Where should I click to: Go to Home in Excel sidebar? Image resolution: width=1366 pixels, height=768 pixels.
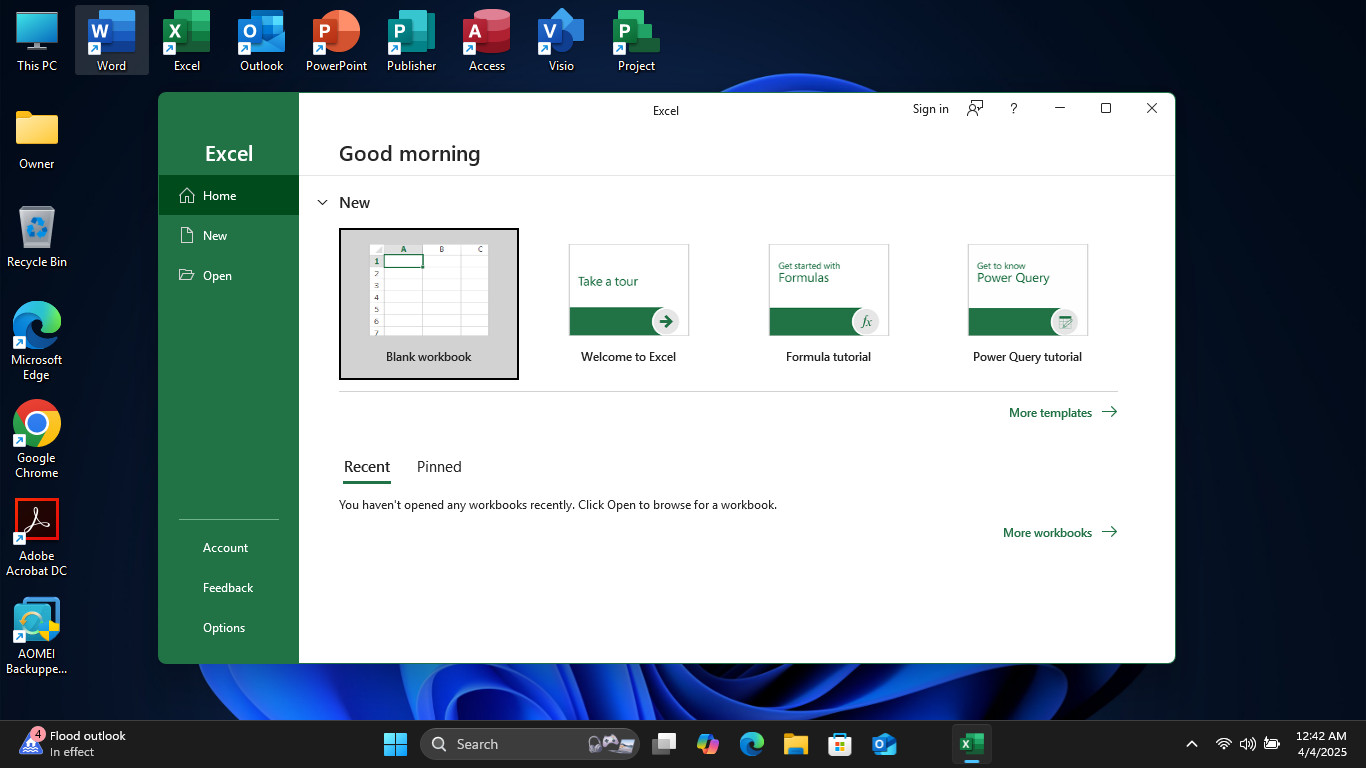(229, 196)
